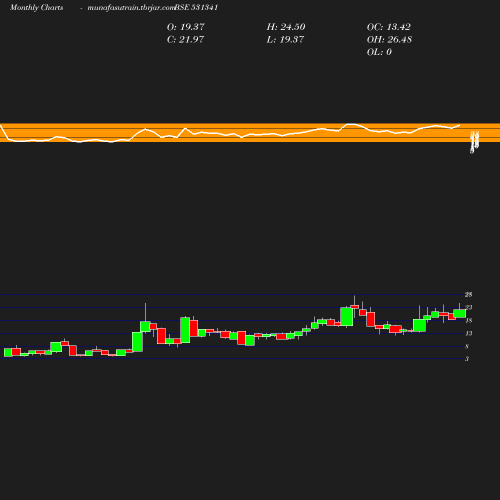Image resolution: width=500 pixels, height=500 pixels.
Task: Click the last green candlestick on the right
Action: 460,313
